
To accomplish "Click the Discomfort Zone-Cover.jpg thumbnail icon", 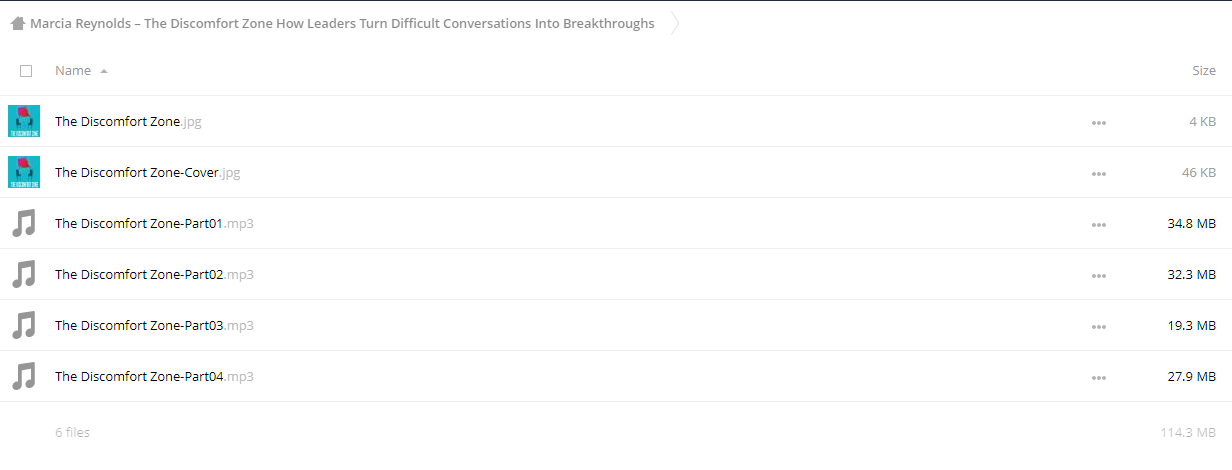I will pyautogui.click(x=24, y=172).
